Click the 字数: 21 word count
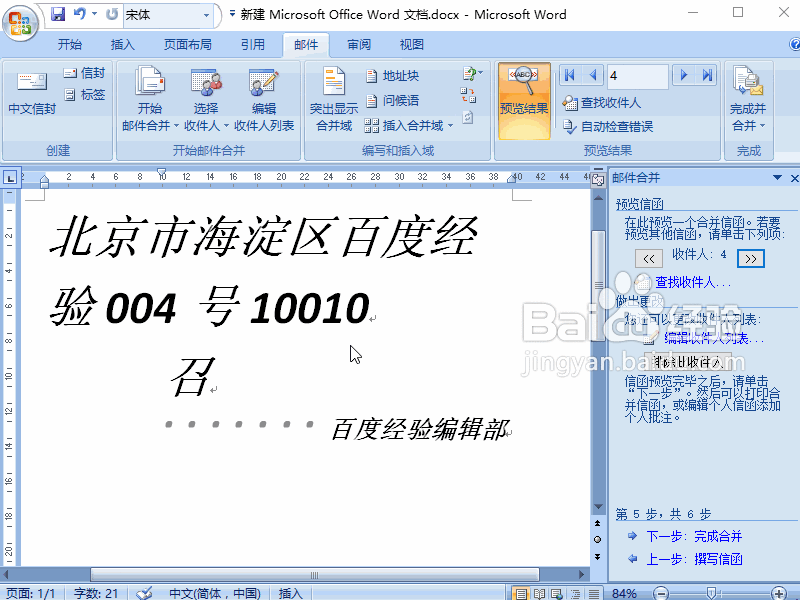Viewport: 800px width, 600px height. [x=96, y=593]
